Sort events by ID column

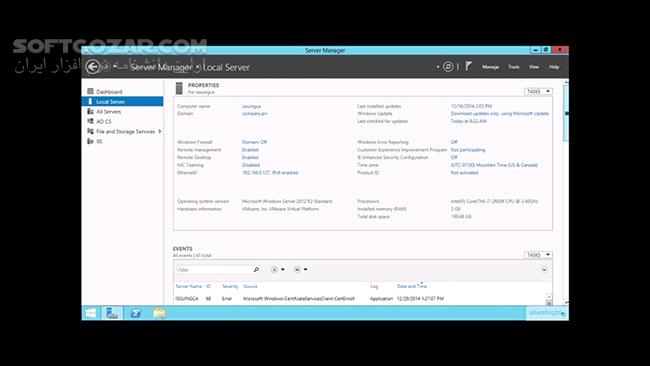[x=209, y=286]
